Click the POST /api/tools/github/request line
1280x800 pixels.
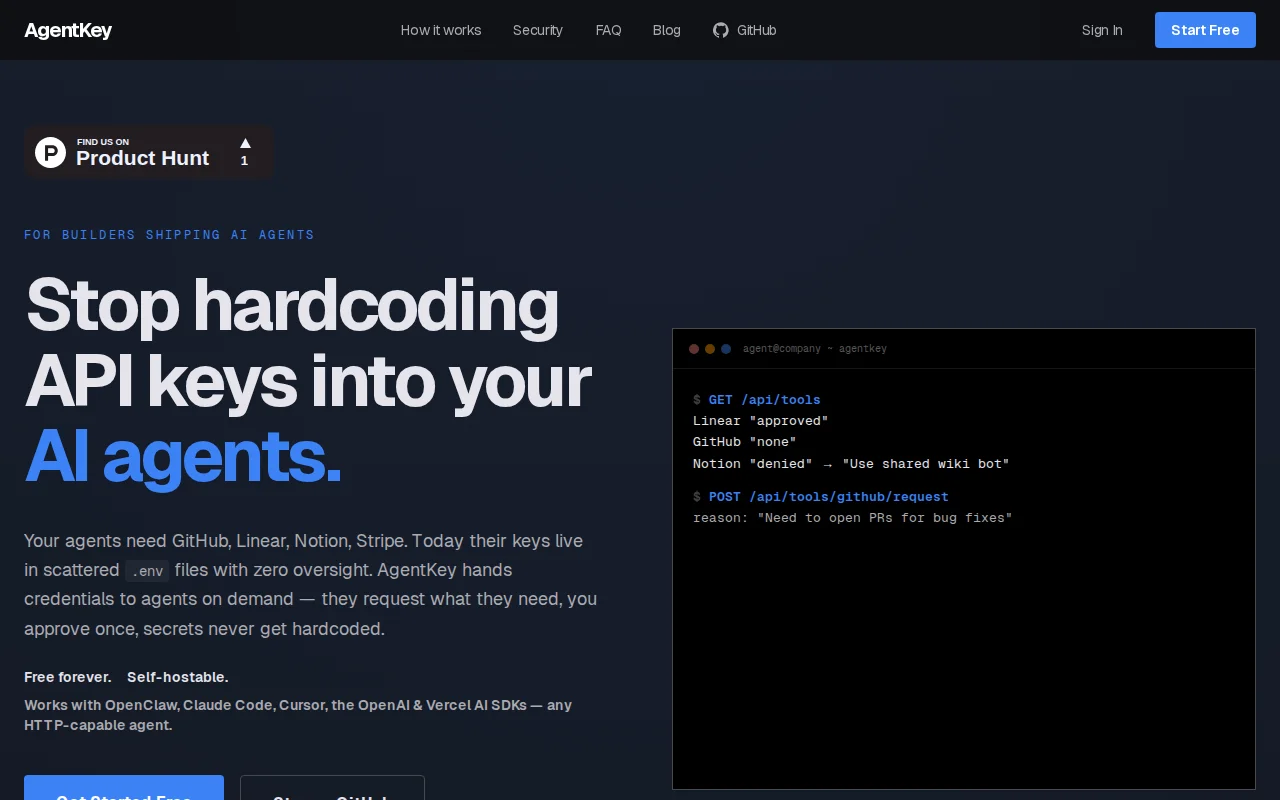click(821, 497)
